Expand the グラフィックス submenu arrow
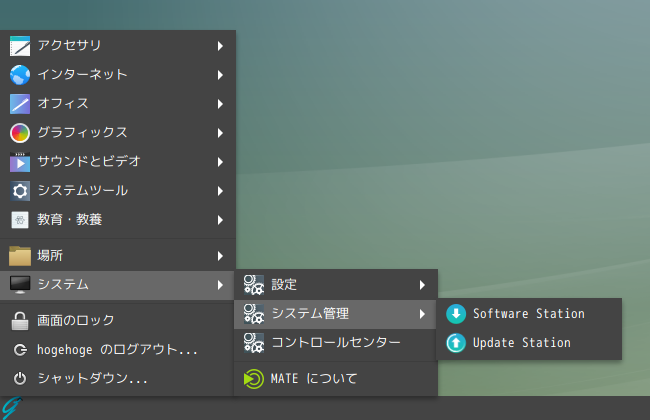Image resolution: width=650 pixels, height=420 pixels. [x=220, y=133]
